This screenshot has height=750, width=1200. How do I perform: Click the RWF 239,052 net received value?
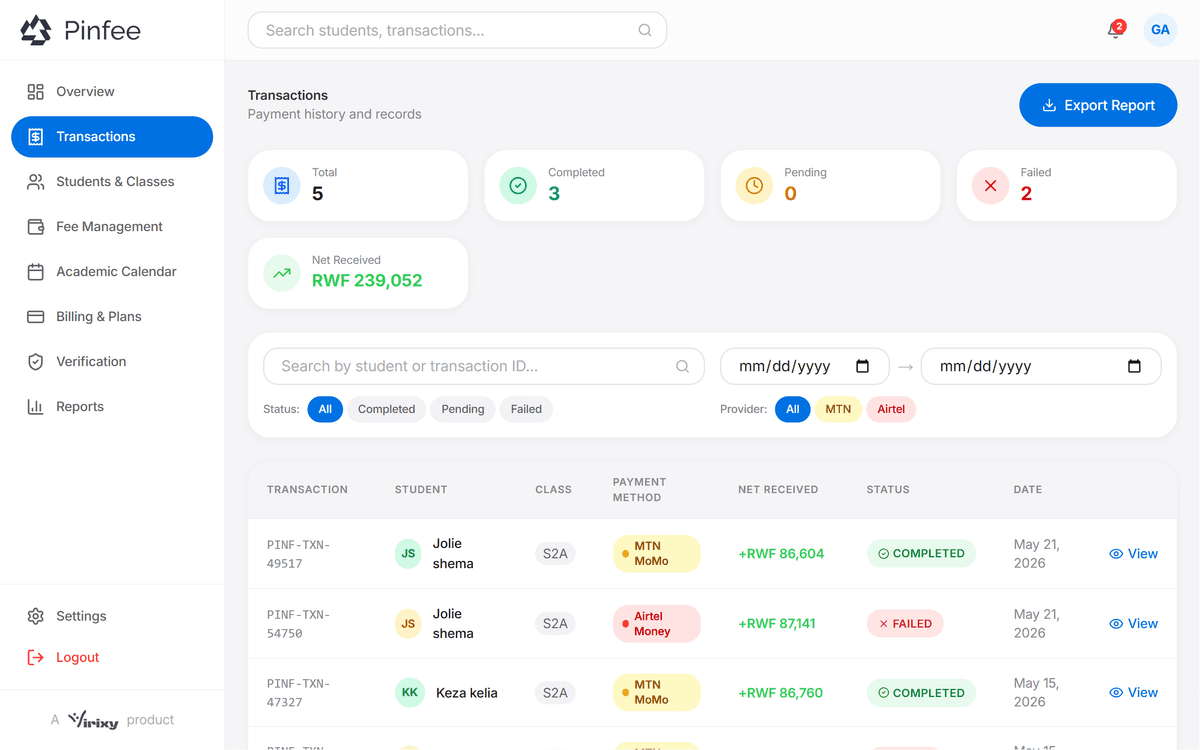tap(367, 281)
